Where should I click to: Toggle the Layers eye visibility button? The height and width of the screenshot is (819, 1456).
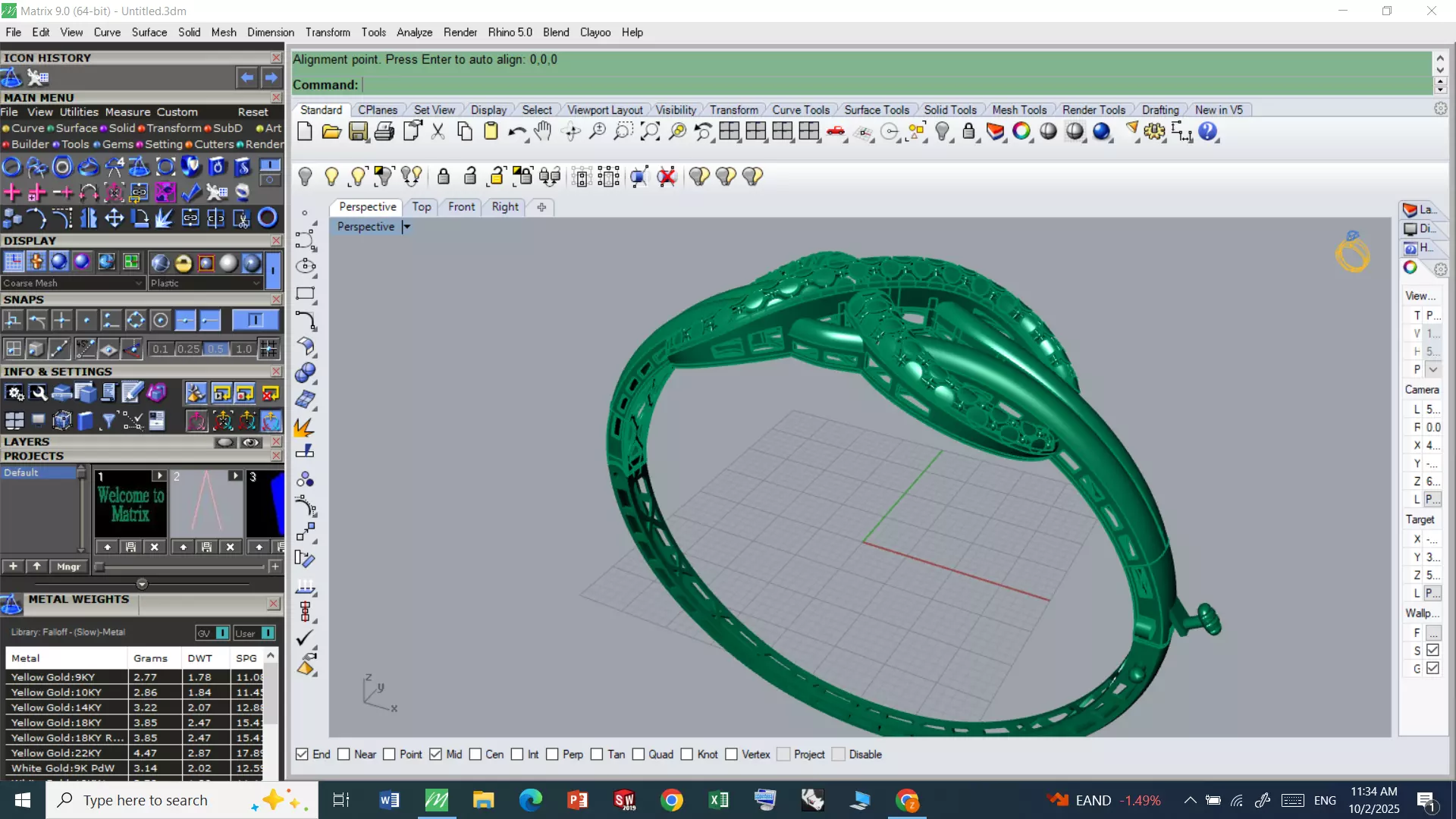251,442
